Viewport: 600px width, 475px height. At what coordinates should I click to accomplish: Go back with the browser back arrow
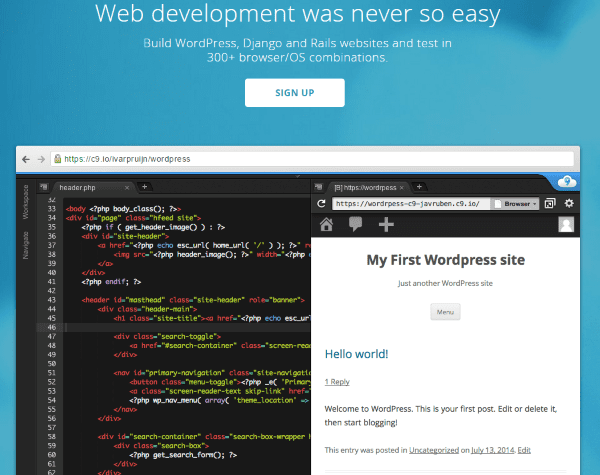pyautogui.click(x=26, y=159)
